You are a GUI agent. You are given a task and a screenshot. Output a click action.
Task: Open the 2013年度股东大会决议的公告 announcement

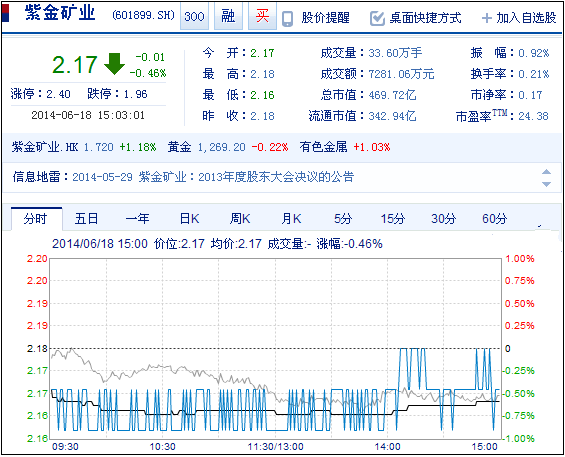(276, 177)
